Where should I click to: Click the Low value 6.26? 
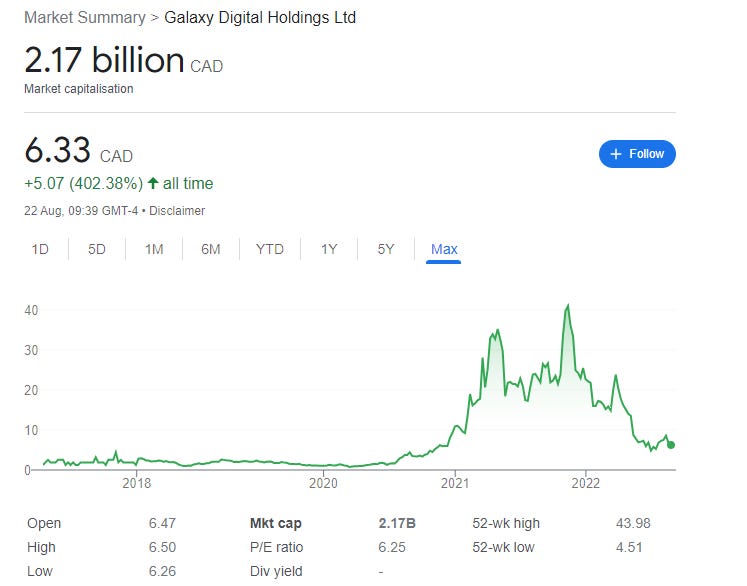tap(162, 571)
